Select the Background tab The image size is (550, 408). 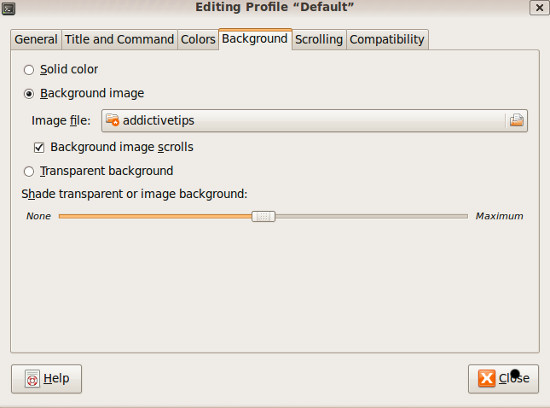[x=255, y=39]
